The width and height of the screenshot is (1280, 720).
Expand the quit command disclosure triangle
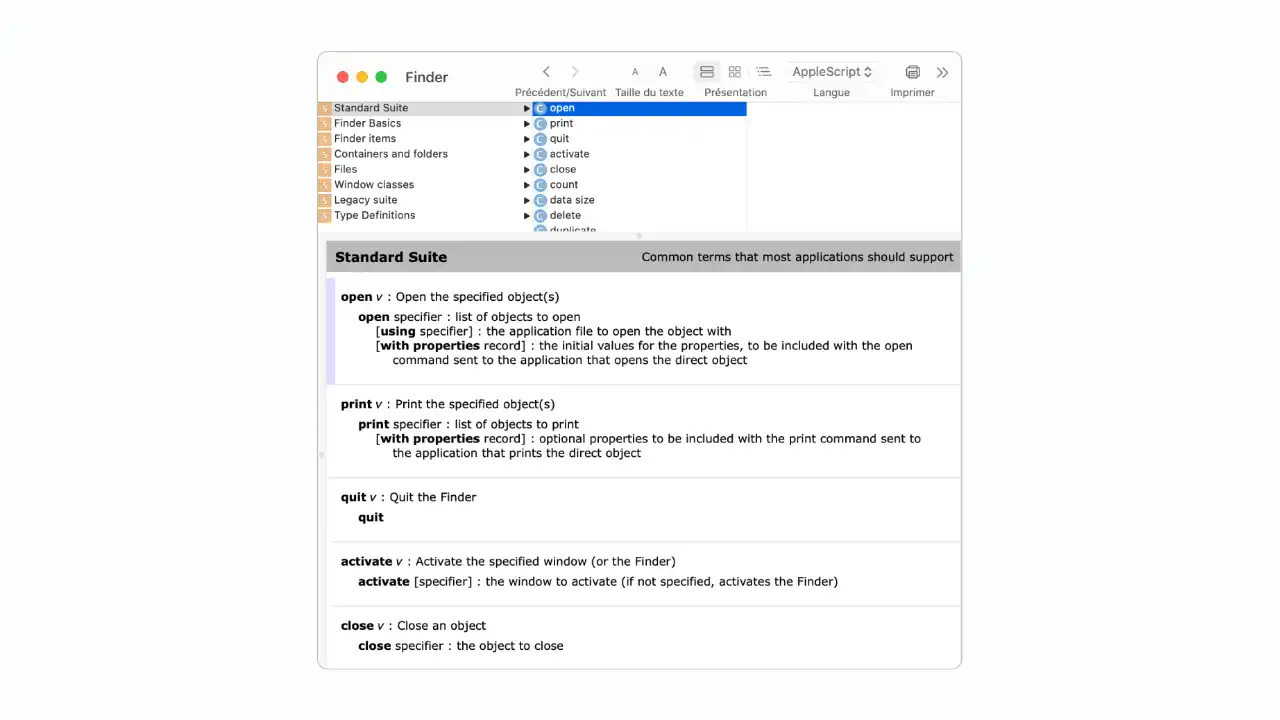tap(527, 139)
